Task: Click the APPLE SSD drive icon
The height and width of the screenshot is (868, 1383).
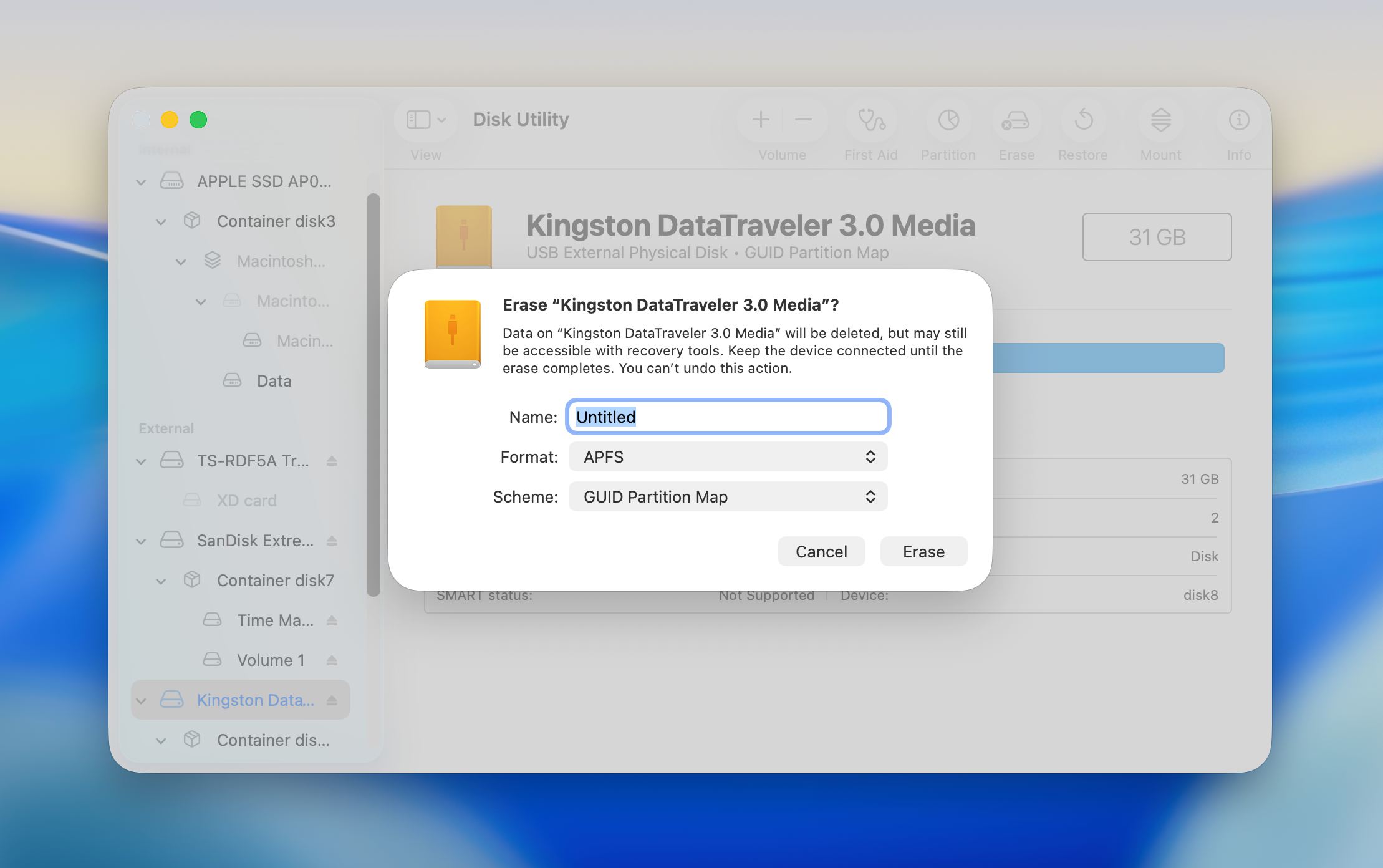Action: tap(171, 181)
